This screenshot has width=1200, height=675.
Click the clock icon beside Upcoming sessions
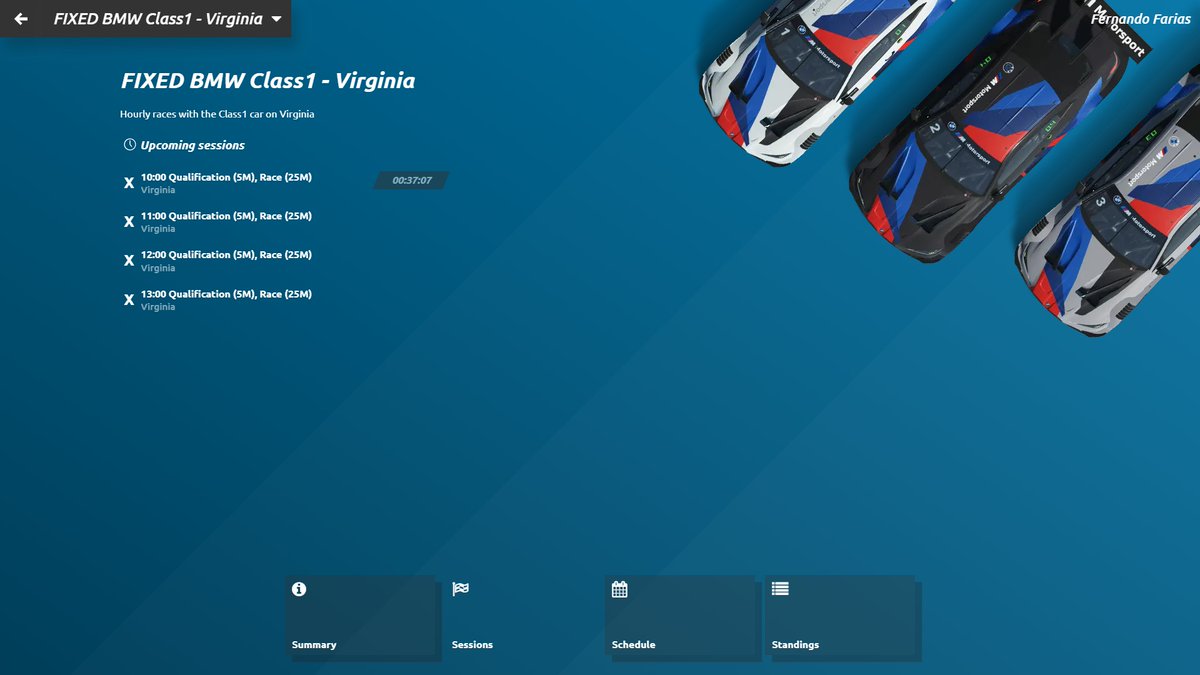coord(129,145)
